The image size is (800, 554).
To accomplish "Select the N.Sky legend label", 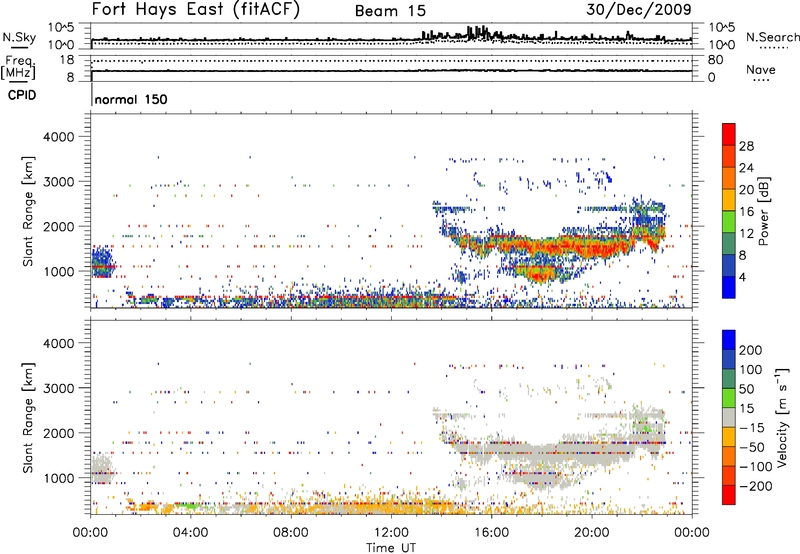I will (x=19, y=37).
